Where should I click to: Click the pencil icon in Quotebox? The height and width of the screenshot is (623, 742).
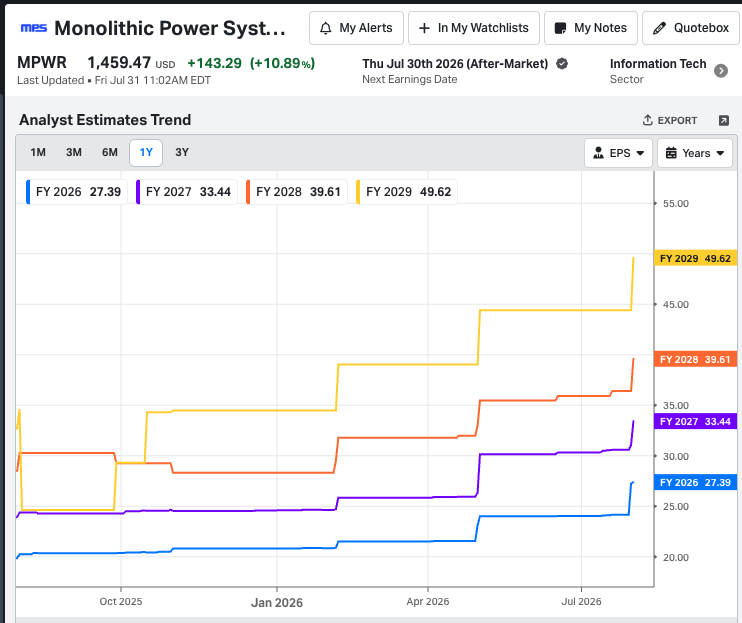659,28
